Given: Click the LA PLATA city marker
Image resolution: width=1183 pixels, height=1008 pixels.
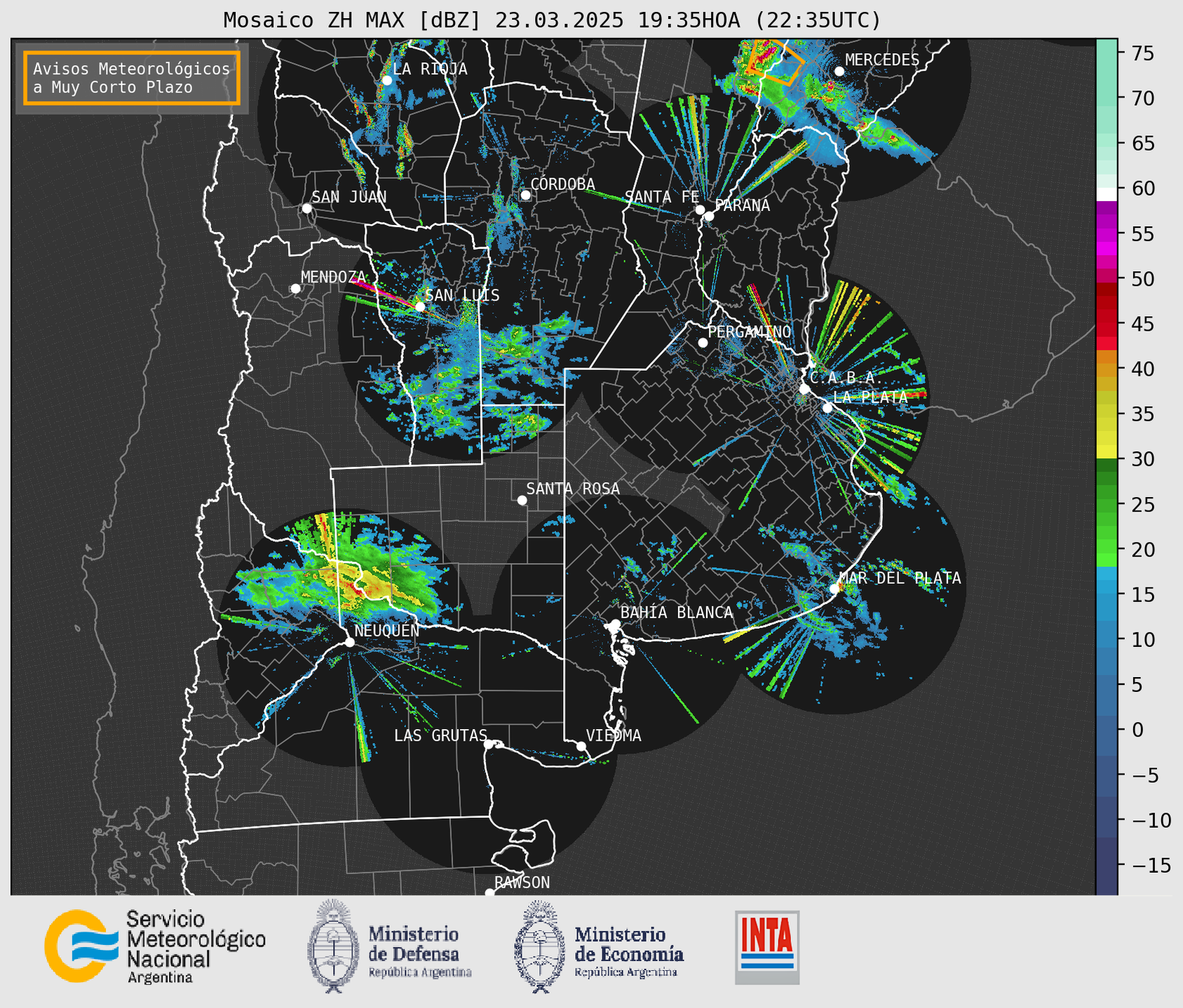Looking at the screenshot, I should coord(827,408).
